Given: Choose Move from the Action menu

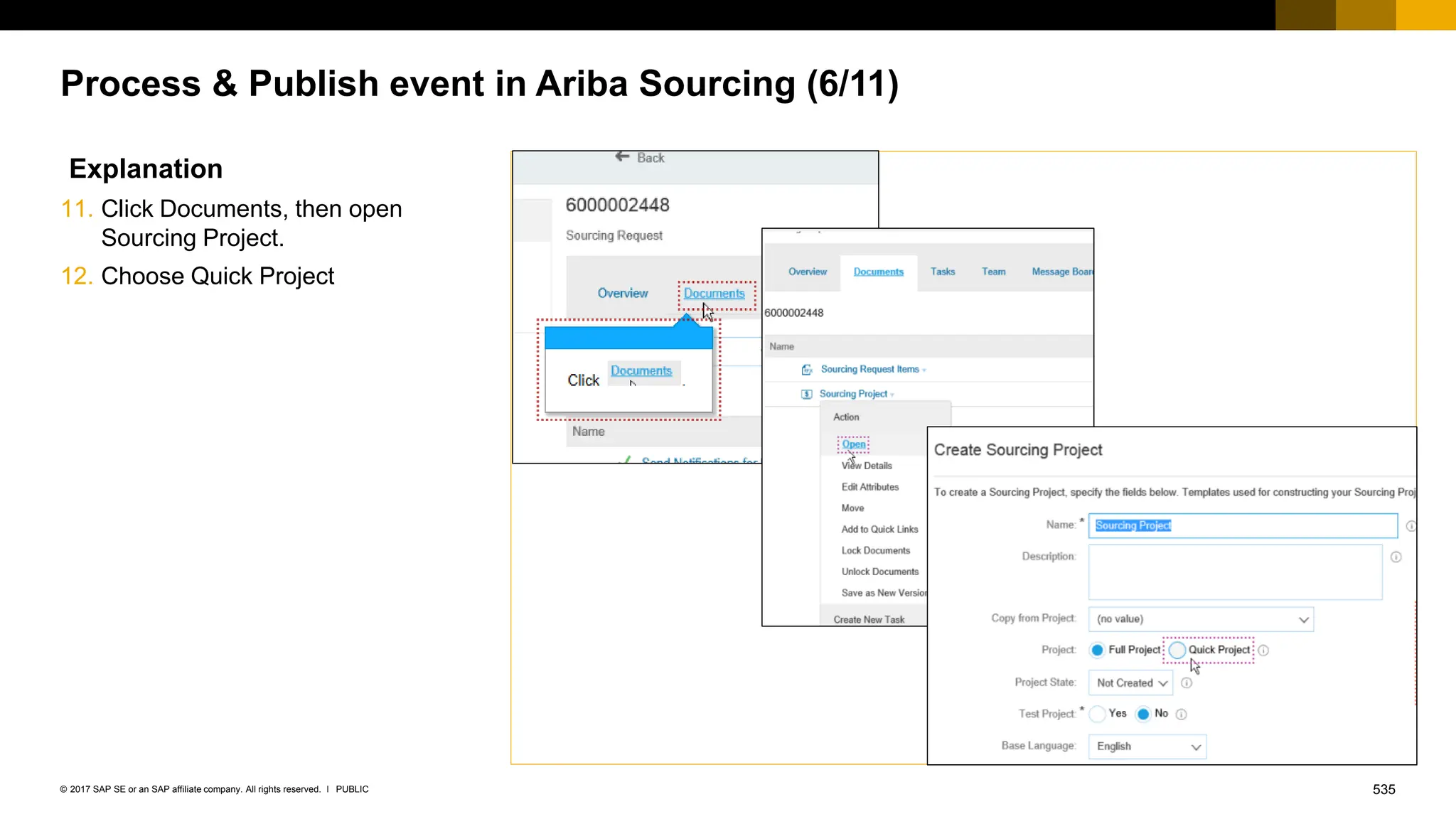Looking at the screenshot, I should (x=853, y=508).
